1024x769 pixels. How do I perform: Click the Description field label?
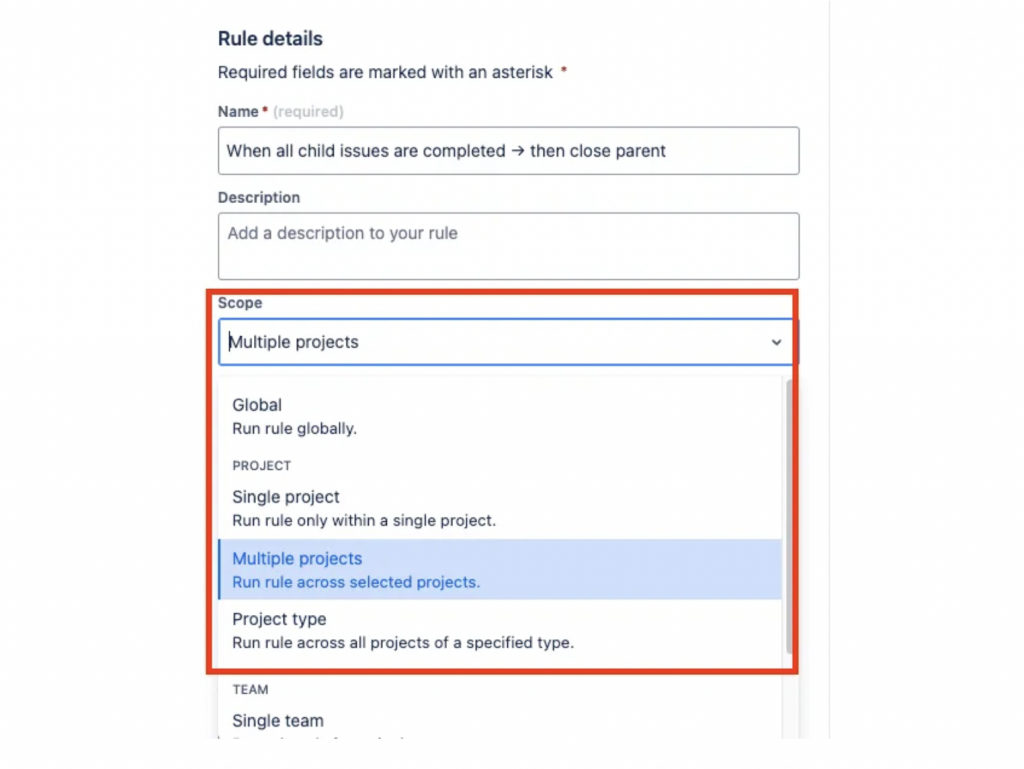pos(259,197)
